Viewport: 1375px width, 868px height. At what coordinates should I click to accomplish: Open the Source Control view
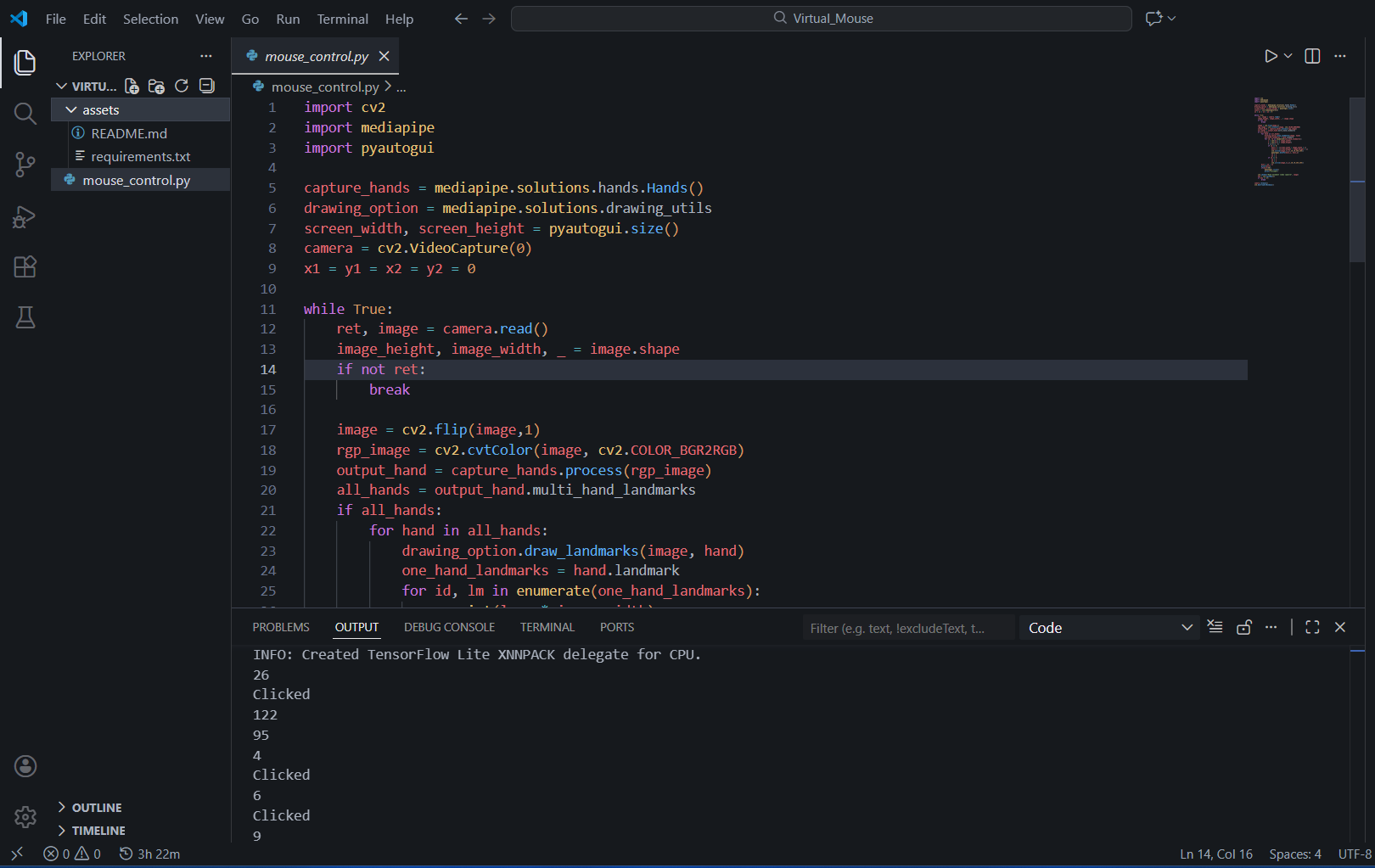coord(25,165)
